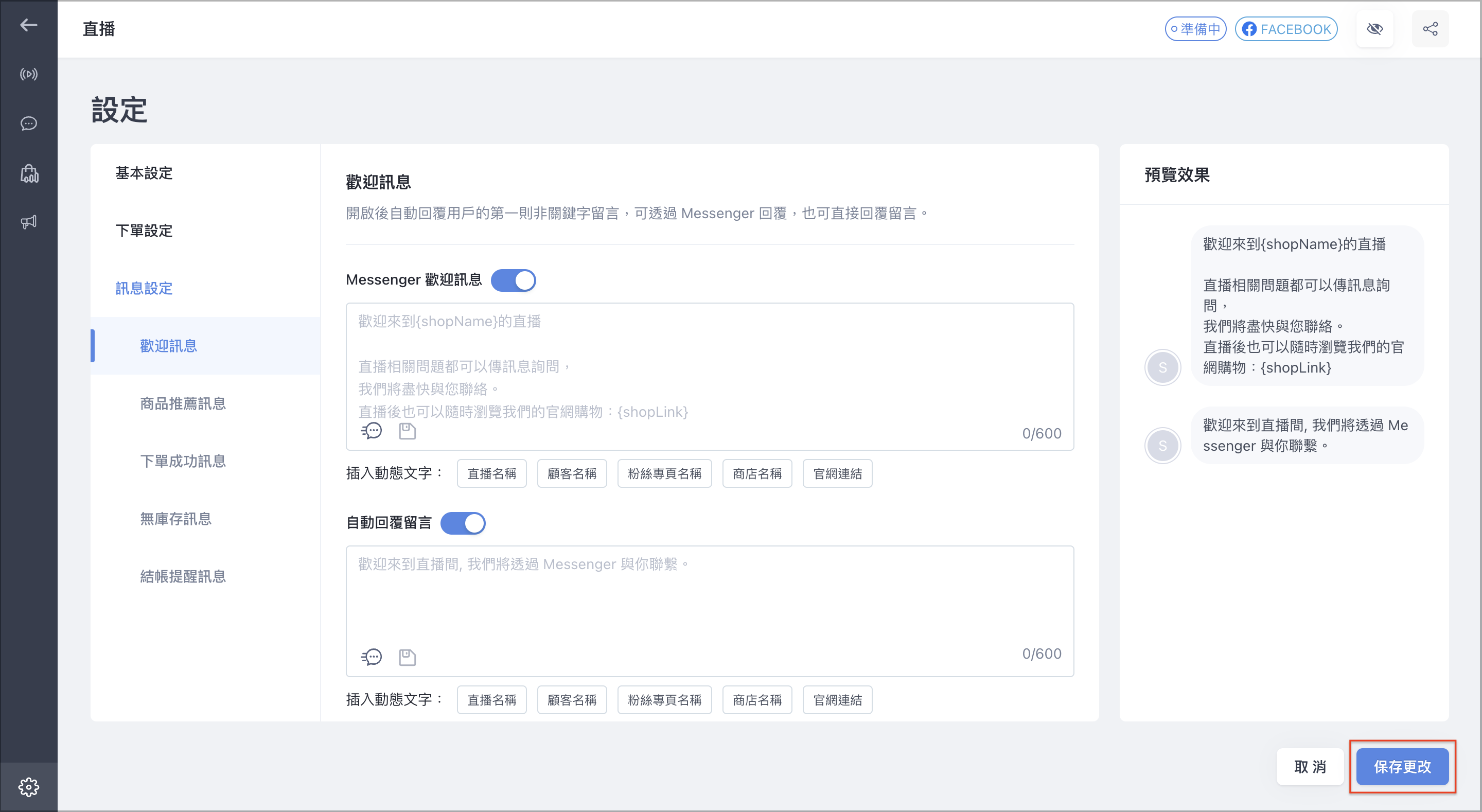Click the 取消 button
1482x812 pixels.
pyautogui.click(x=1310, y=767)
